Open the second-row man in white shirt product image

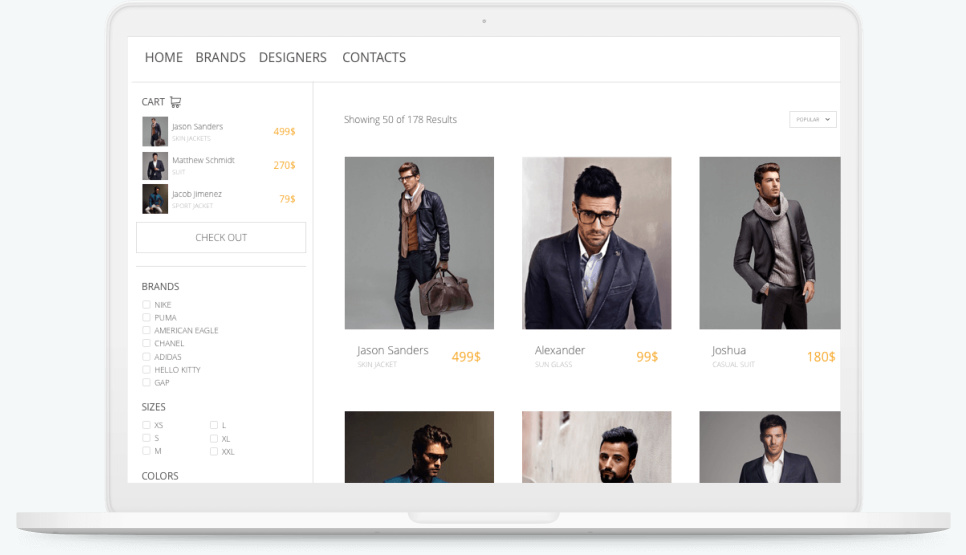coord(770,447)
